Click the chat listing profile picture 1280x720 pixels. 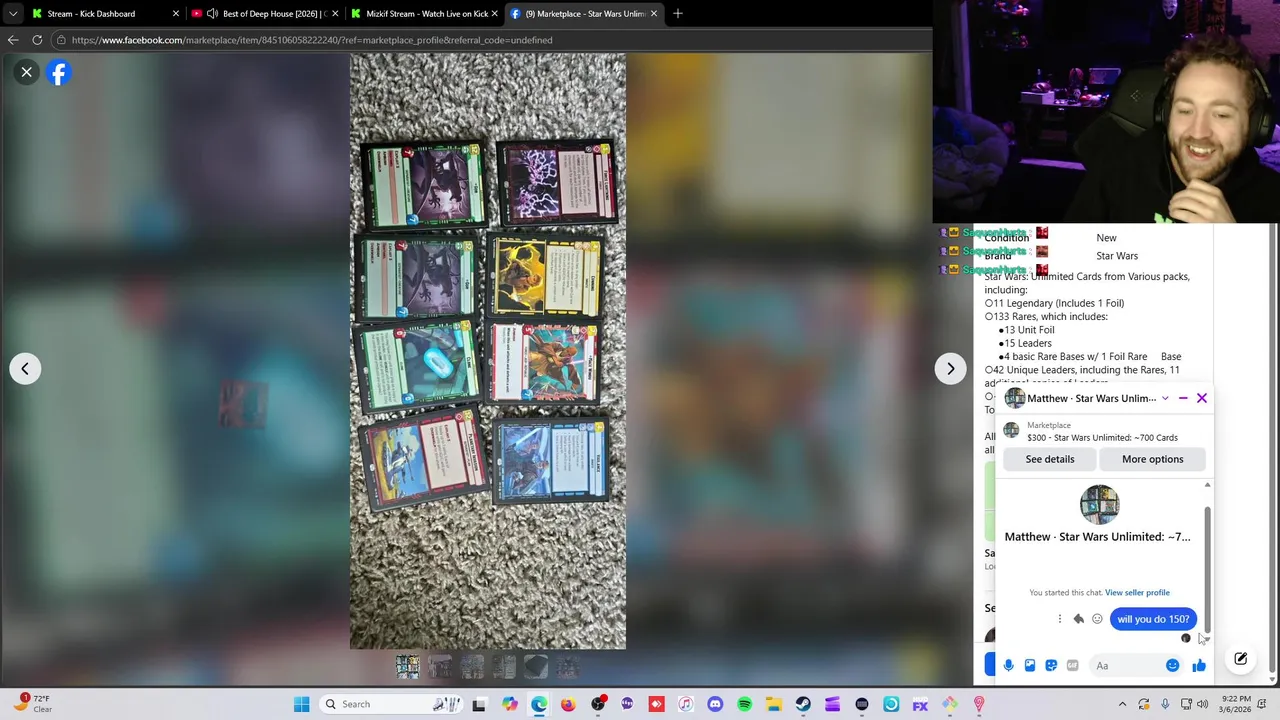(x=1099, y=505)
